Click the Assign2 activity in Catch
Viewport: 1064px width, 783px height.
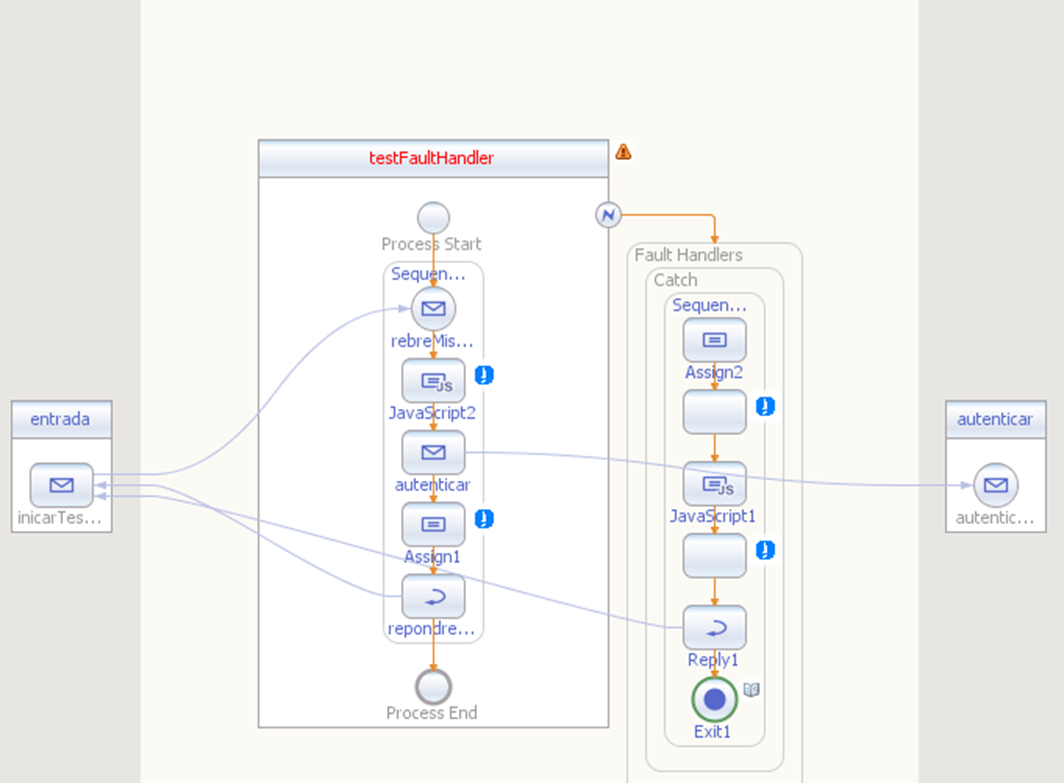(715, 340)
